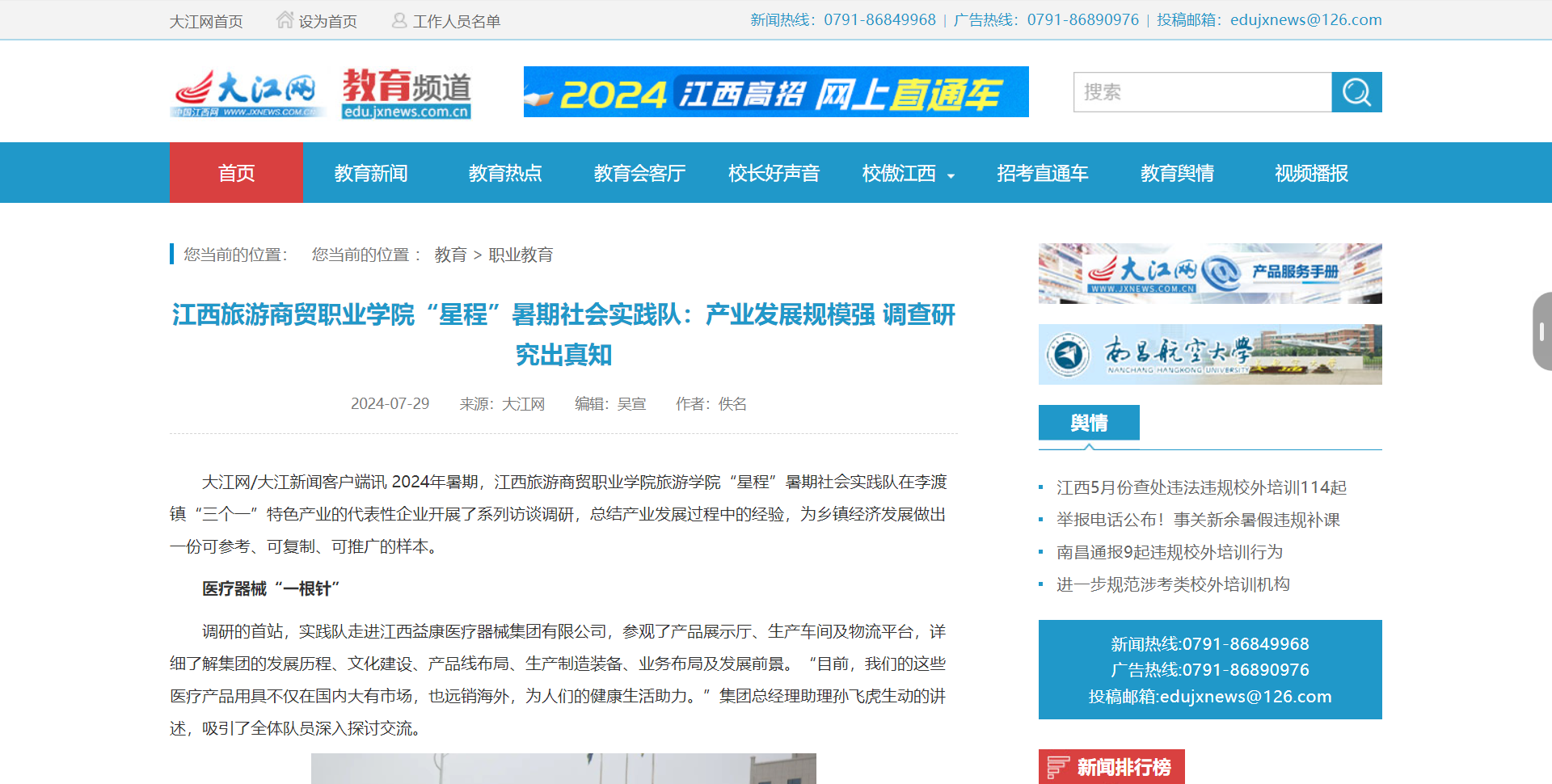The image size is (1552, 784).
Task: Open the 新闻排行榜 heading icon
Action: (1057, 766)
